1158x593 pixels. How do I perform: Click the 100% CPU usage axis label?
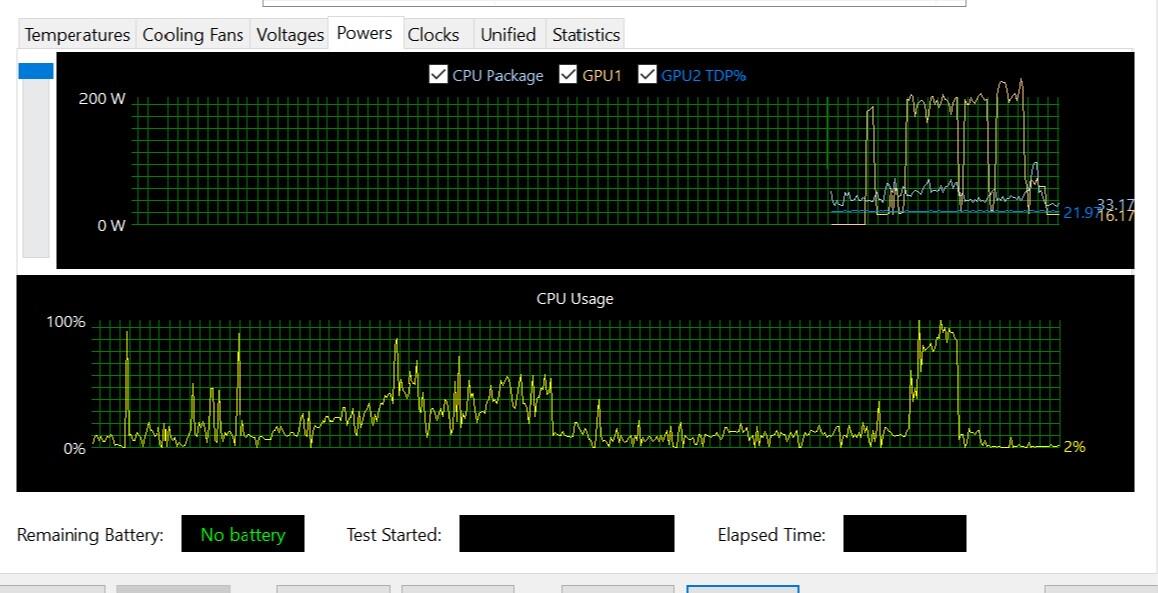tap(66, 322)
